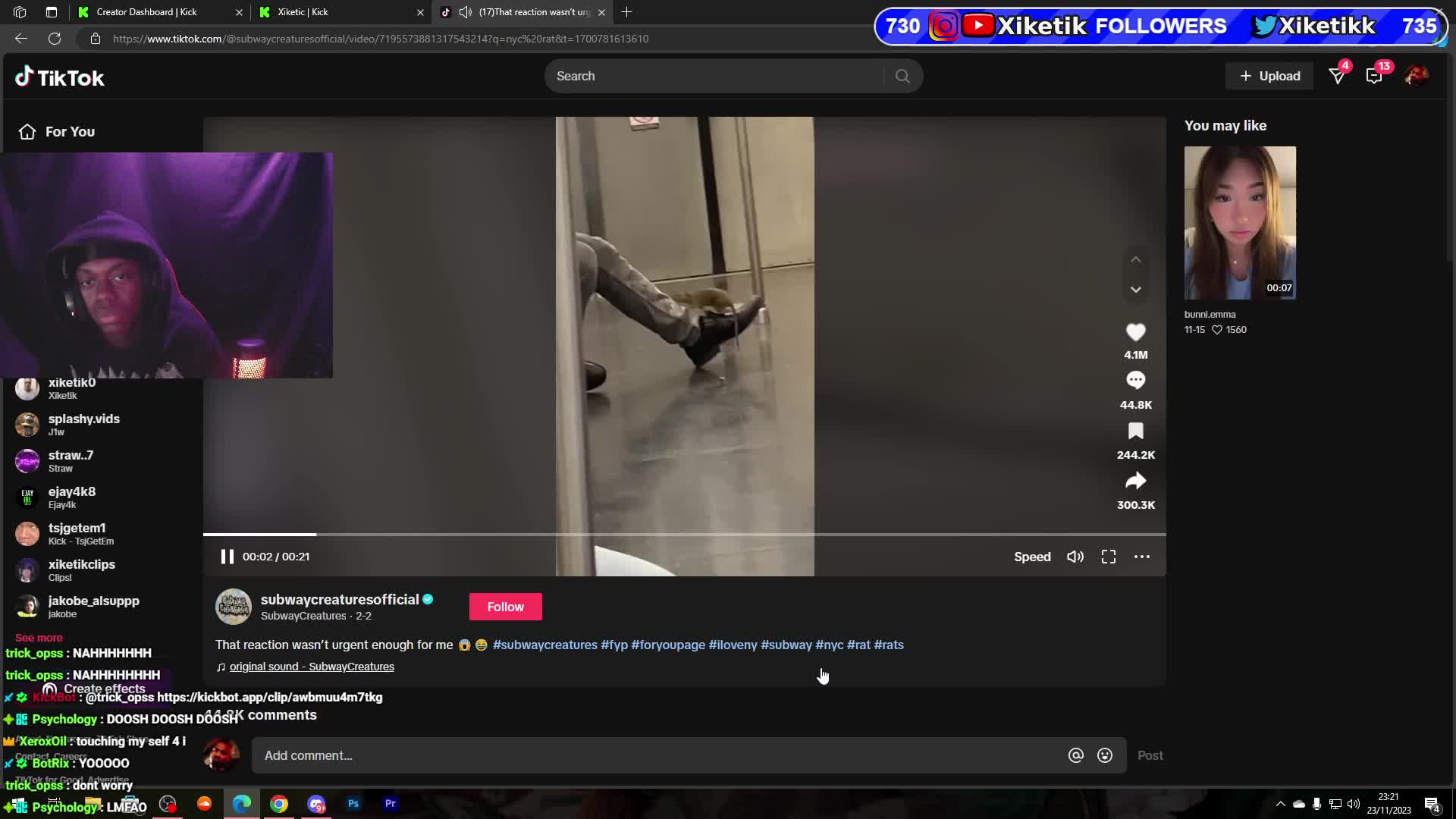Viewport: 1456px width, 819px height.
Task: Click the share arrow icon
Action: click(x=1135, y=482)
